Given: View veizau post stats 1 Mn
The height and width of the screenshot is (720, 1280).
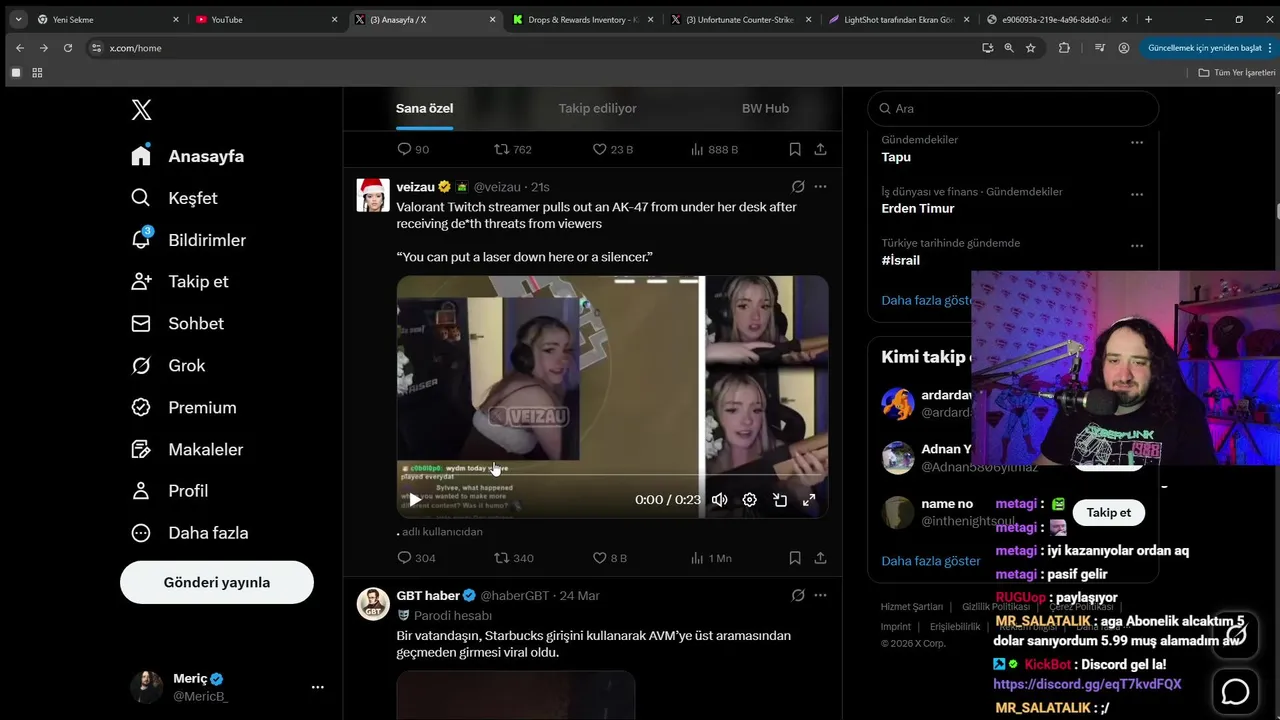Looking at the screenshot, I should pyautogui.click(x=710, y=558).
